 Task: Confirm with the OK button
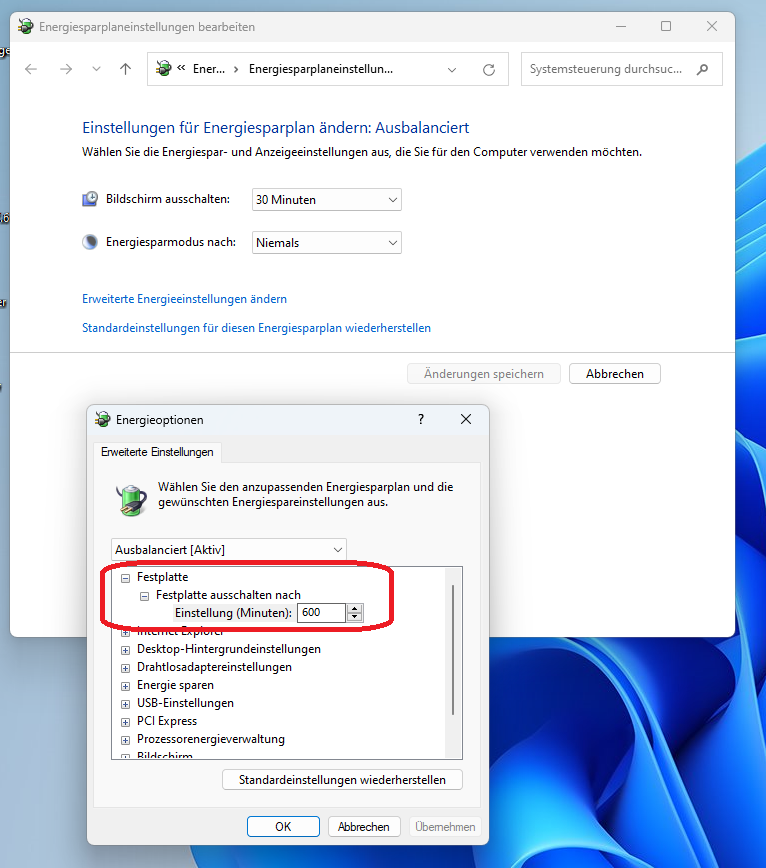[283, 826]
